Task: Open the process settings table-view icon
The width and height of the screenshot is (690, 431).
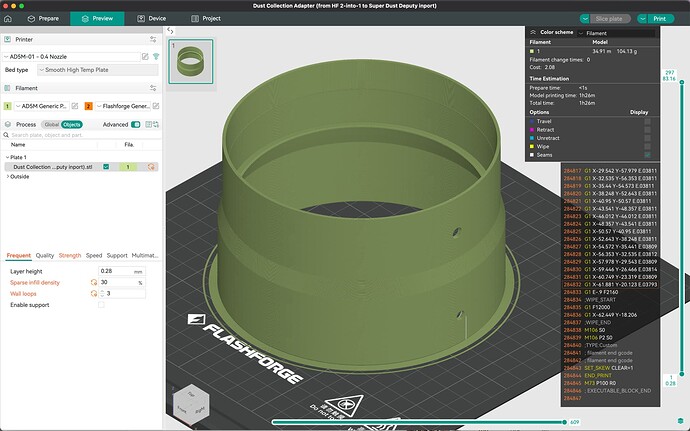Action: (148, 125)
